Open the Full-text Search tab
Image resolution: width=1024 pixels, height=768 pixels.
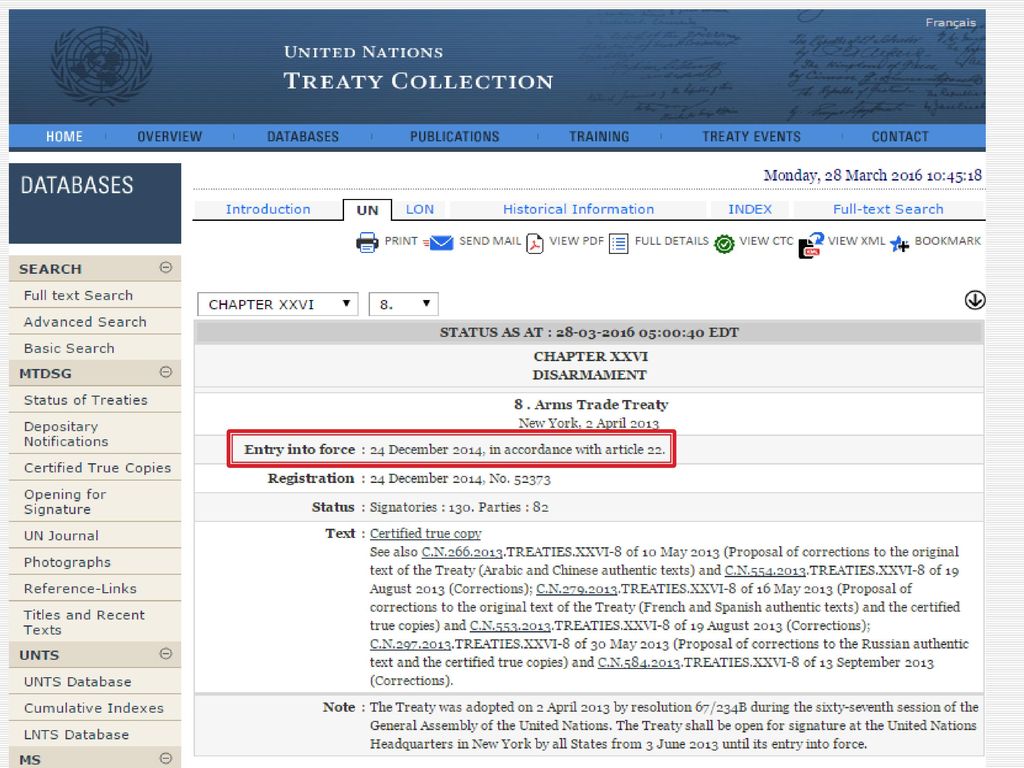(x=888, y=209)
